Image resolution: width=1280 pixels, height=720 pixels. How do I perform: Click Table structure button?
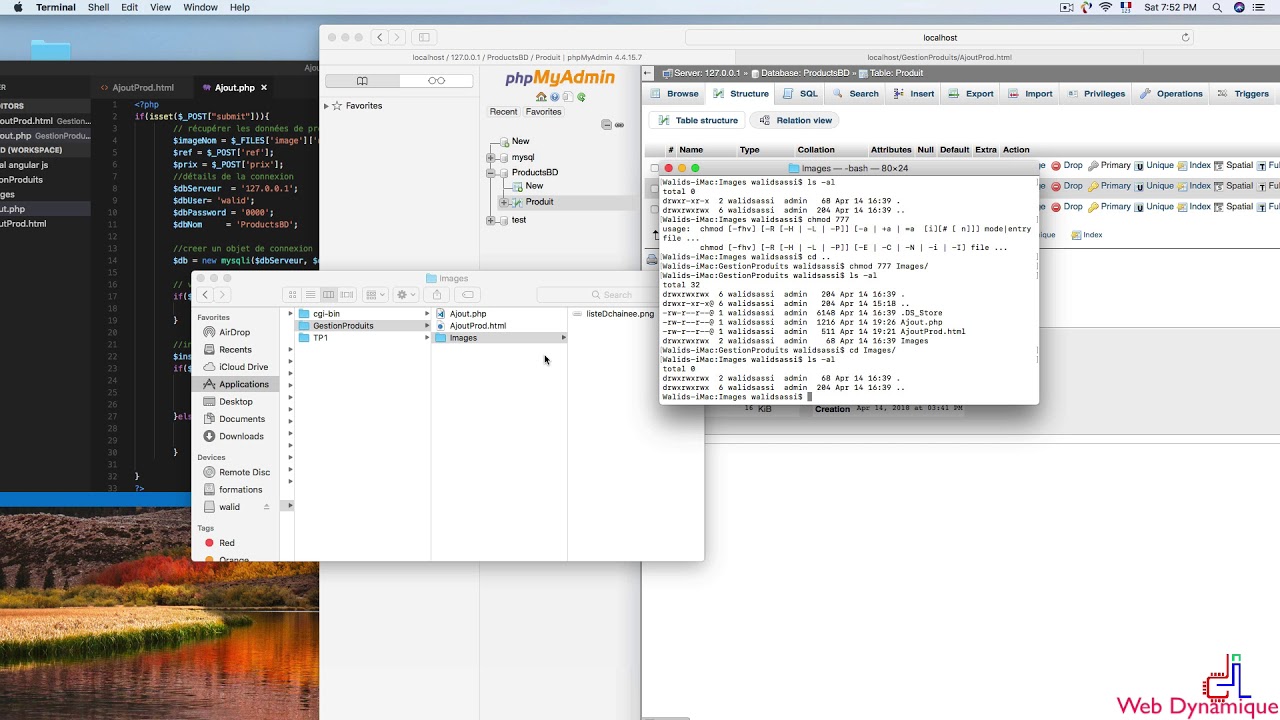(x=698, y=120)
